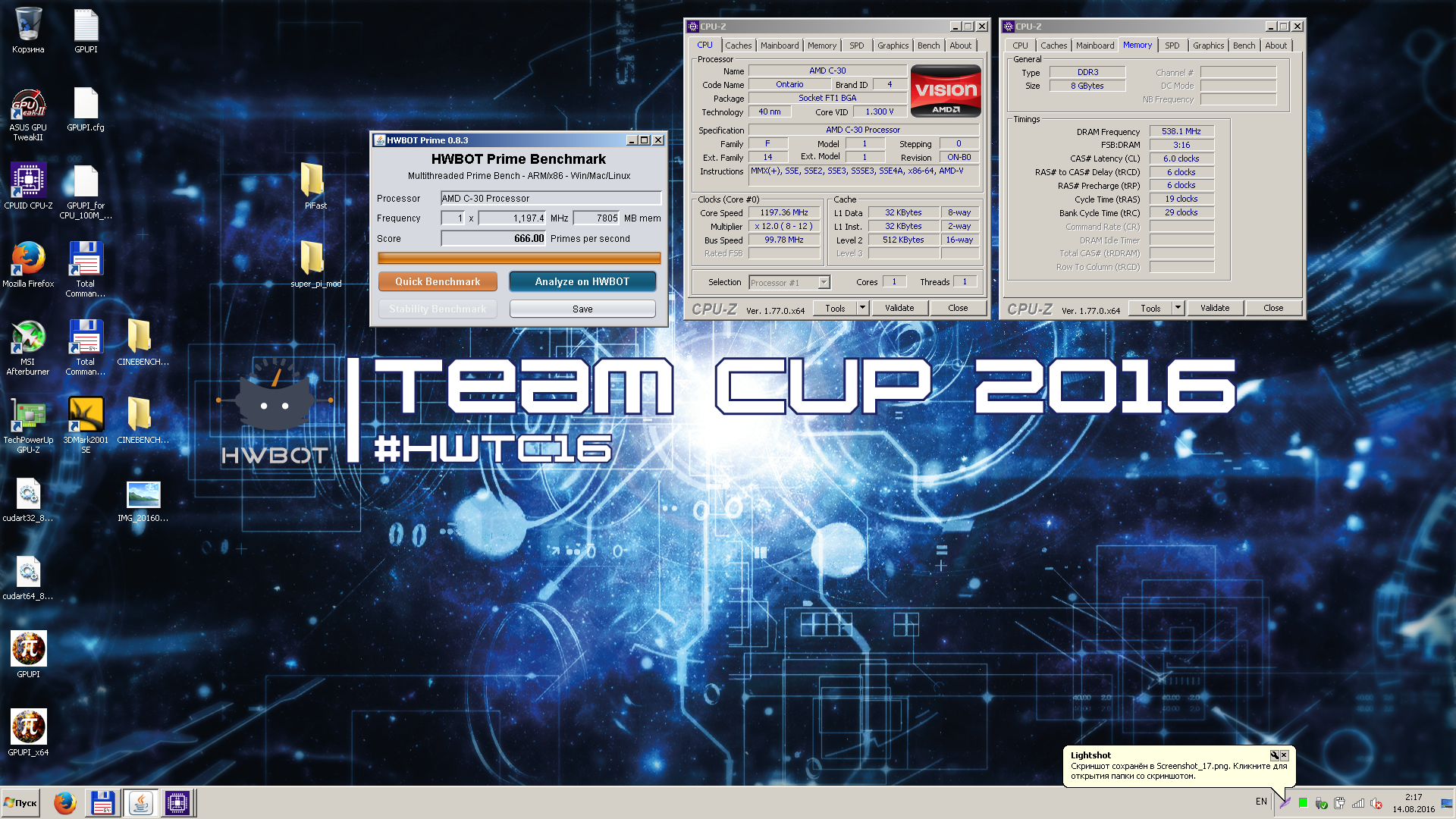The image size is (1456, 819).
Task: Click Tools button in right CPU-Z
Action: [1150, 308]
